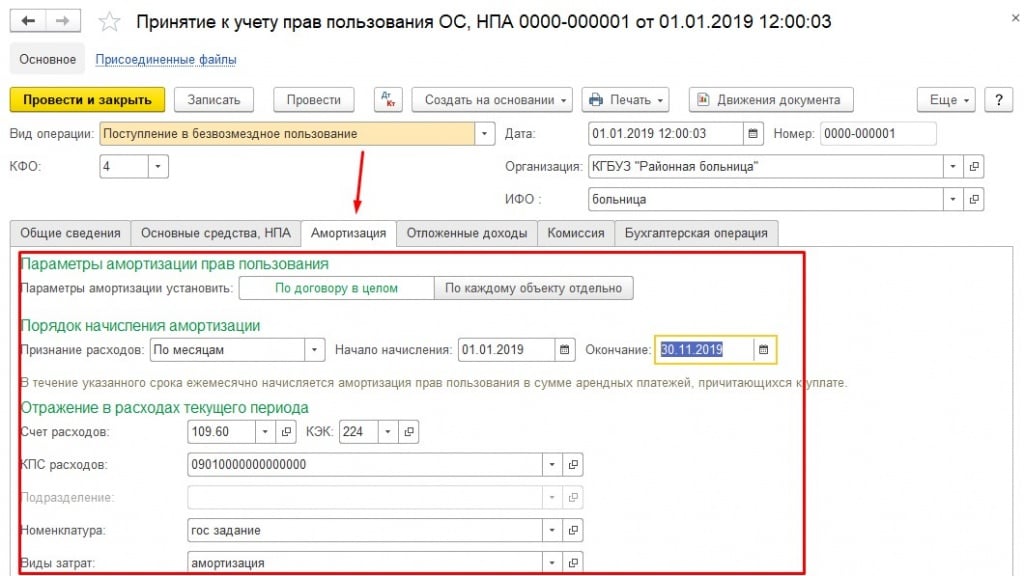The height and width of the screenshot is (576, 1024).
Task: Click the back navigation arrow
Action: 28,21
